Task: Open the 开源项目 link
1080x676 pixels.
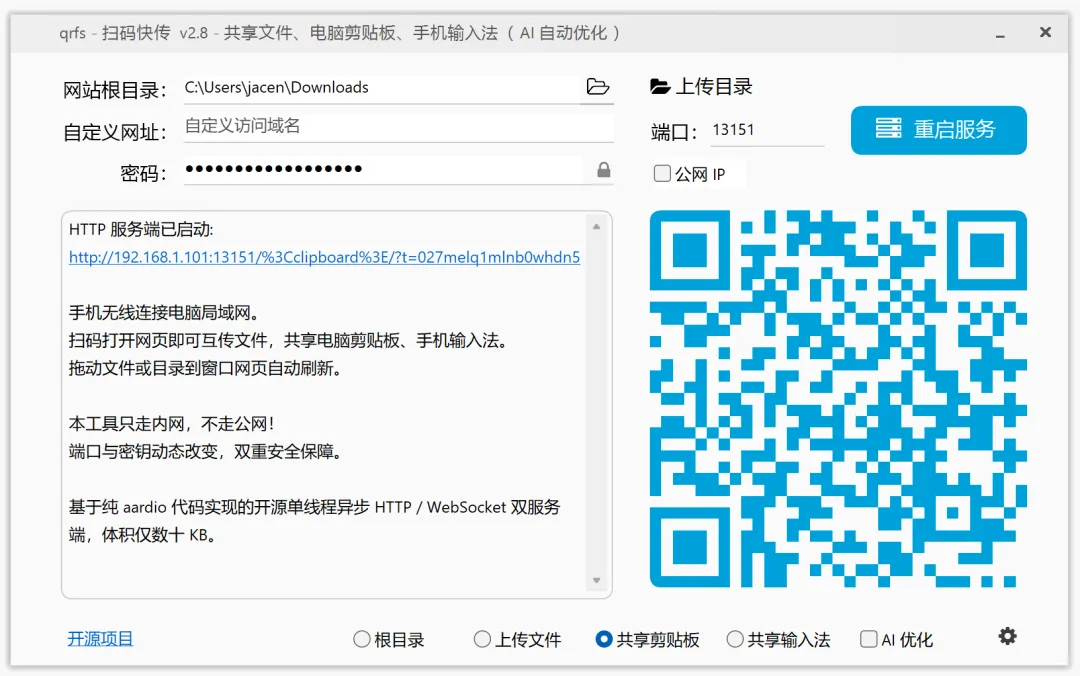Action: pyautogui.click(x=101, y=639)
